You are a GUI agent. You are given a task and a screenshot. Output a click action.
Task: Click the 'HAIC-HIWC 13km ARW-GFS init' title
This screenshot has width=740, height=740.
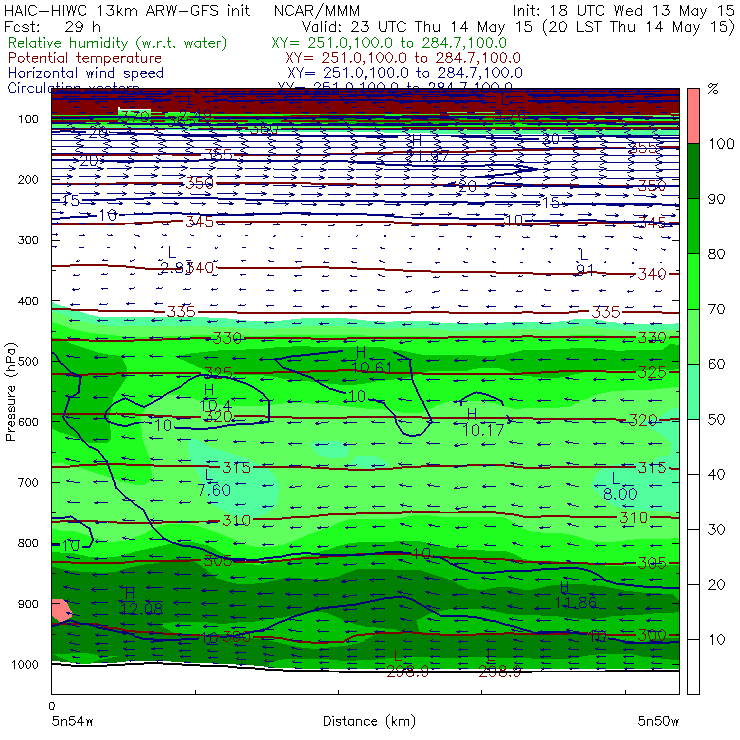click(126, 11)
